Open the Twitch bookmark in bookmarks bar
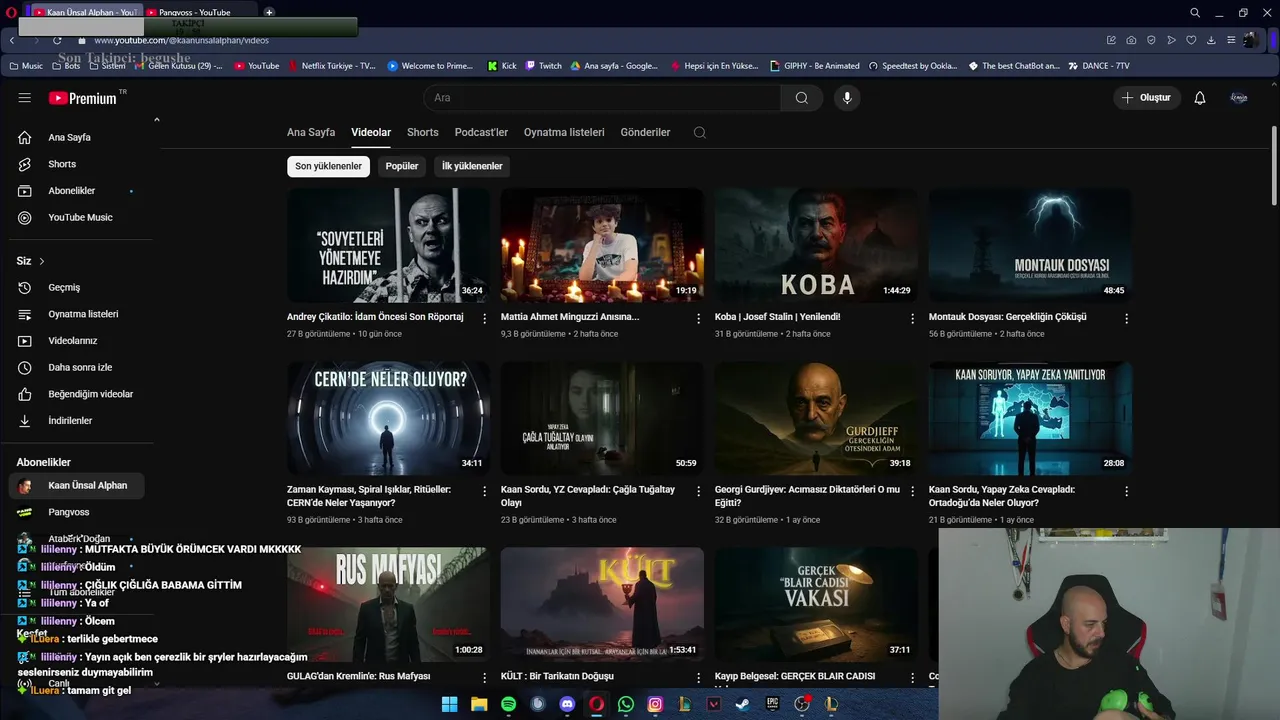 point(543,66)
